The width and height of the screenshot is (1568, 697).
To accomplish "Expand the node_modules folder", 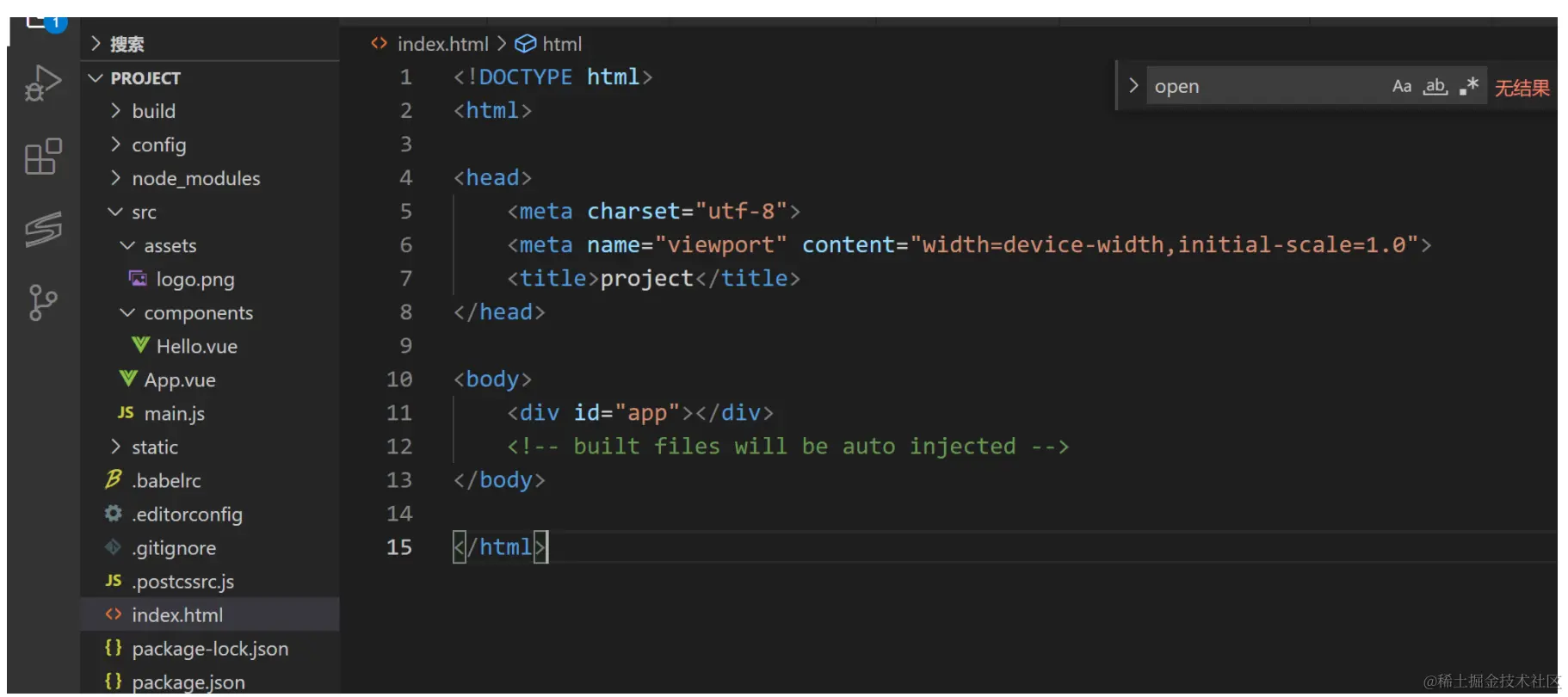I will [115, 177].
